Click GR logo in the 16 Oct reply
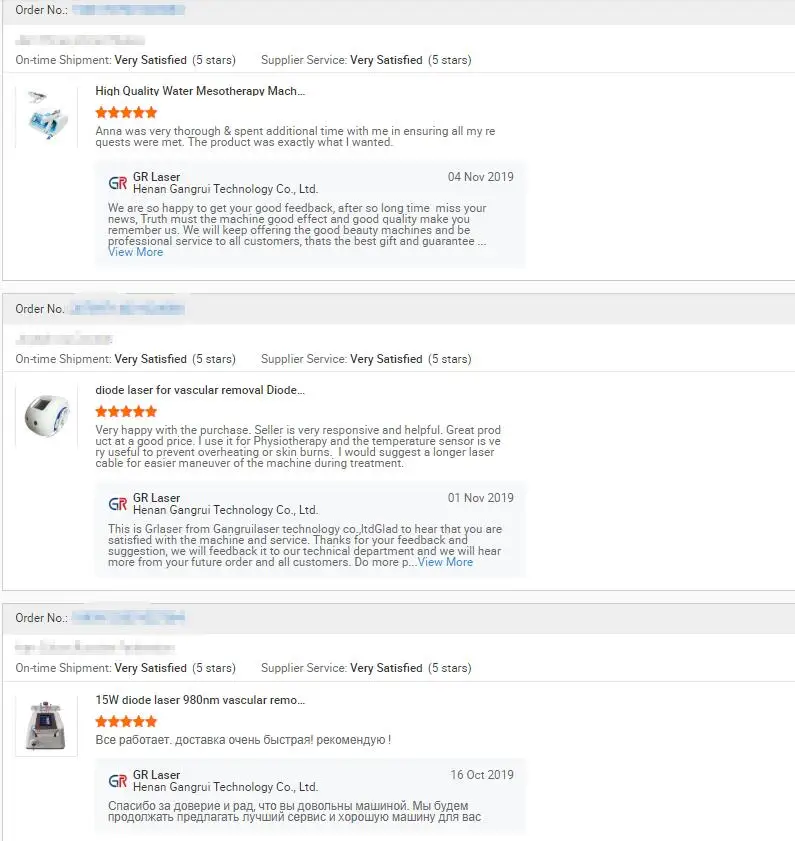Image resolution: width=795 pixels, height=841 pixels. (118, 781)
